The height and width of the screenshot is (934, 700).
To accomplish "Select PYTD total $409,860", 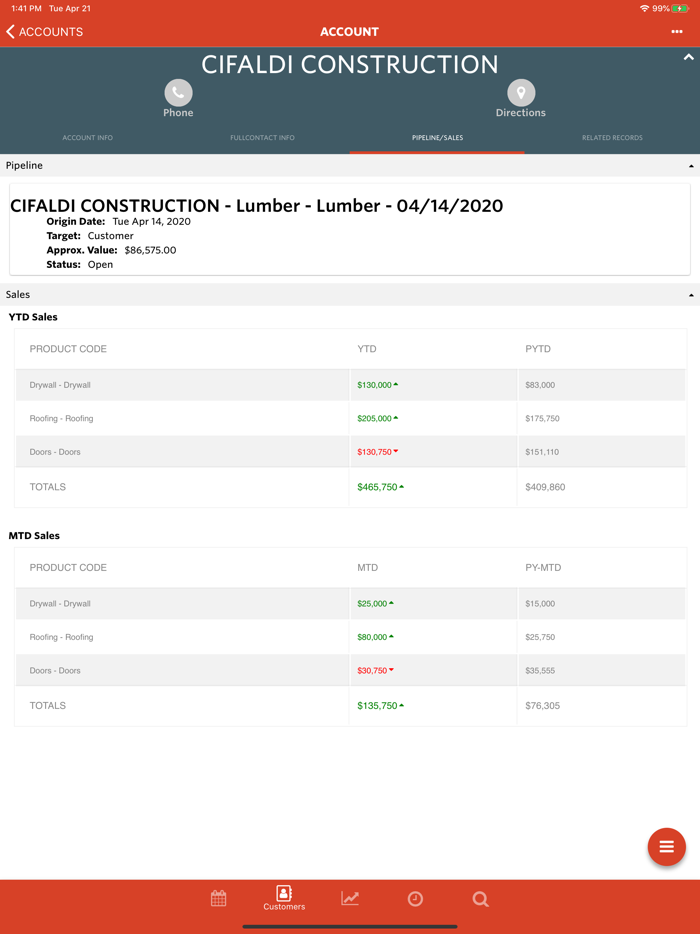I will point(545,487).
